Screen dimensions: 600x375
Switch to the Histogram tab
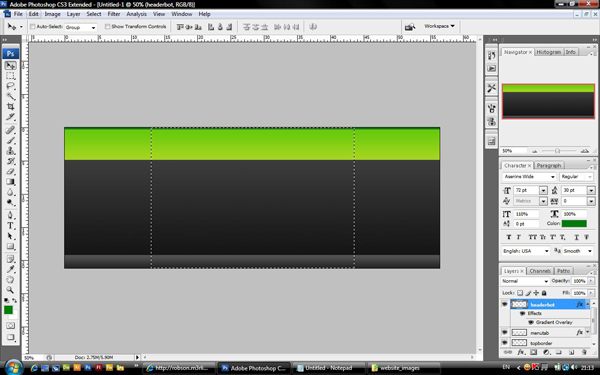[548, 52]
